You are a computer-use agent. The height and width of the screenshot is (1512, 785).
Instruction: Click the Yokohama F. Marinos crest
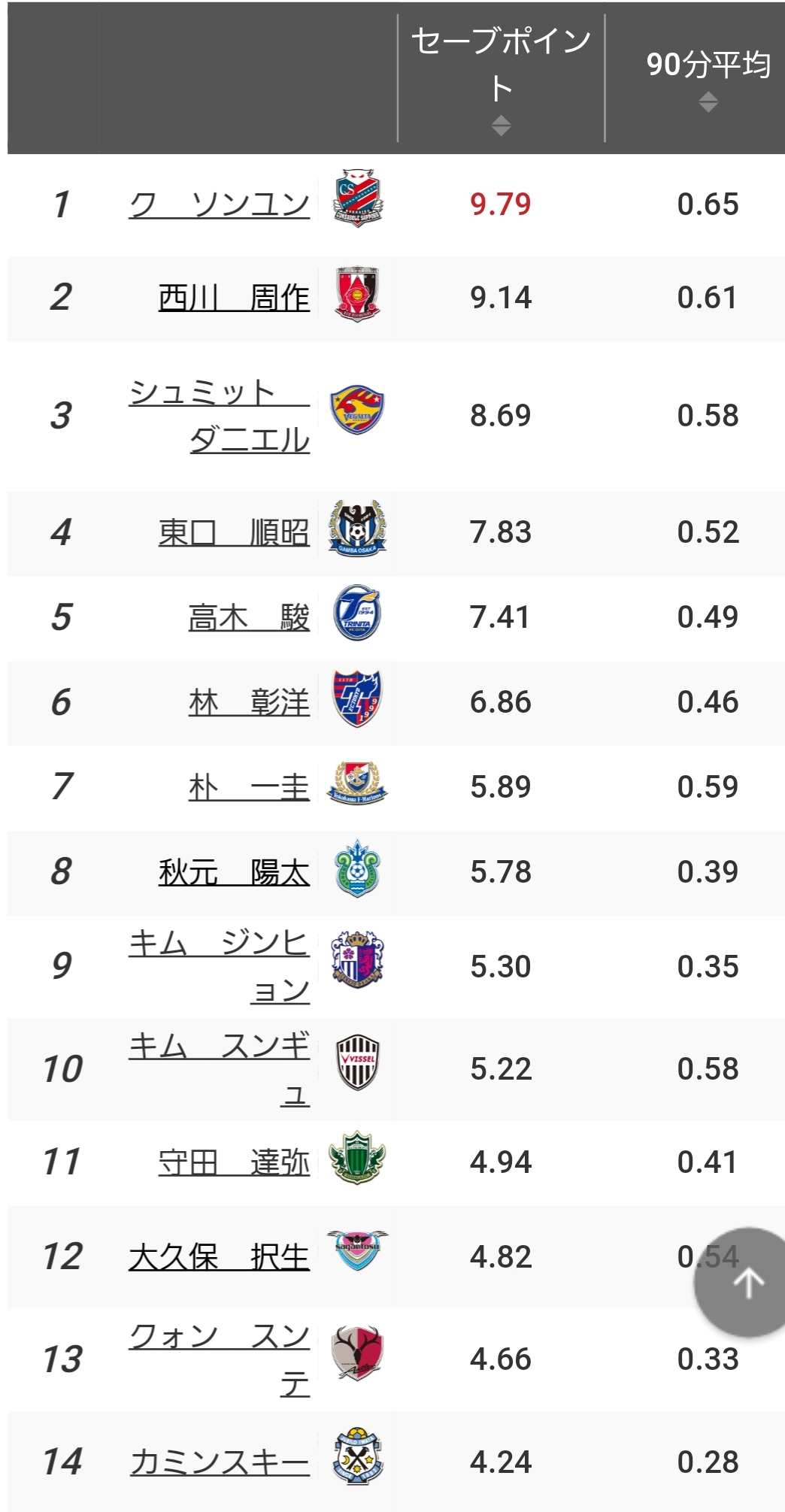coord(357,783)
